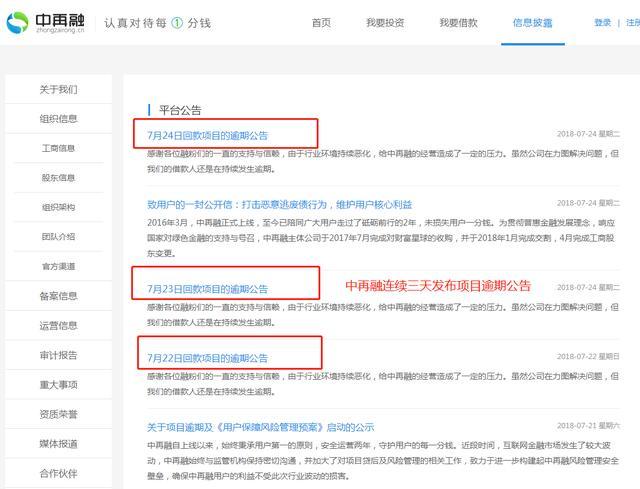Select 备案信息 sidebar item
640x489 pixels.
click(x=58, y=296)
